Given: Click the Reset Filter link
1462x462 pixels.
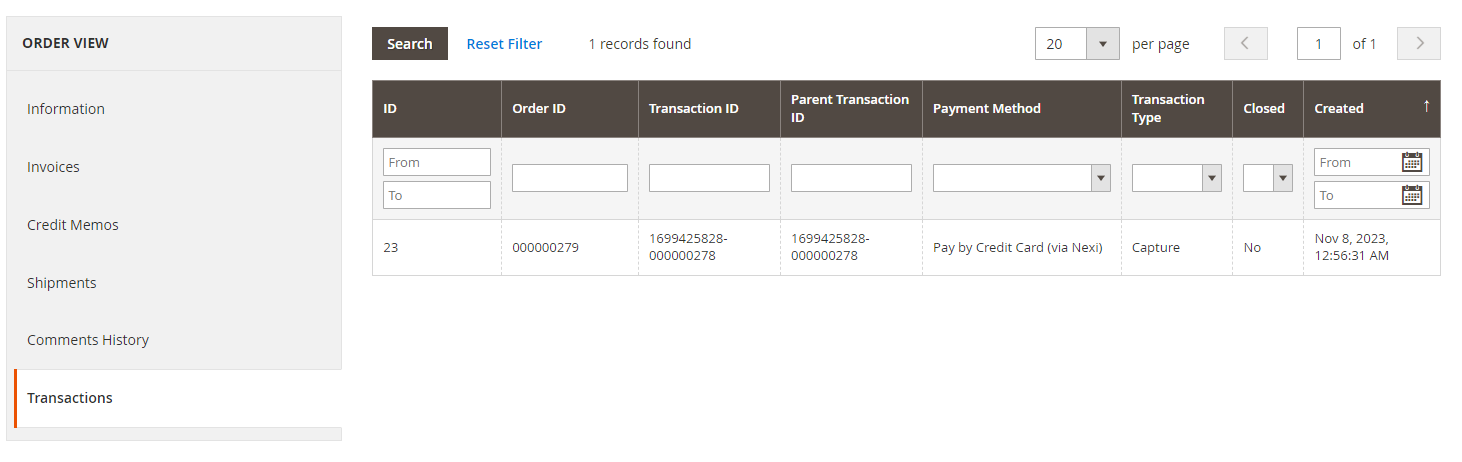Looking at the screenshot, I should pyautogui.click(x=504, y=44).
